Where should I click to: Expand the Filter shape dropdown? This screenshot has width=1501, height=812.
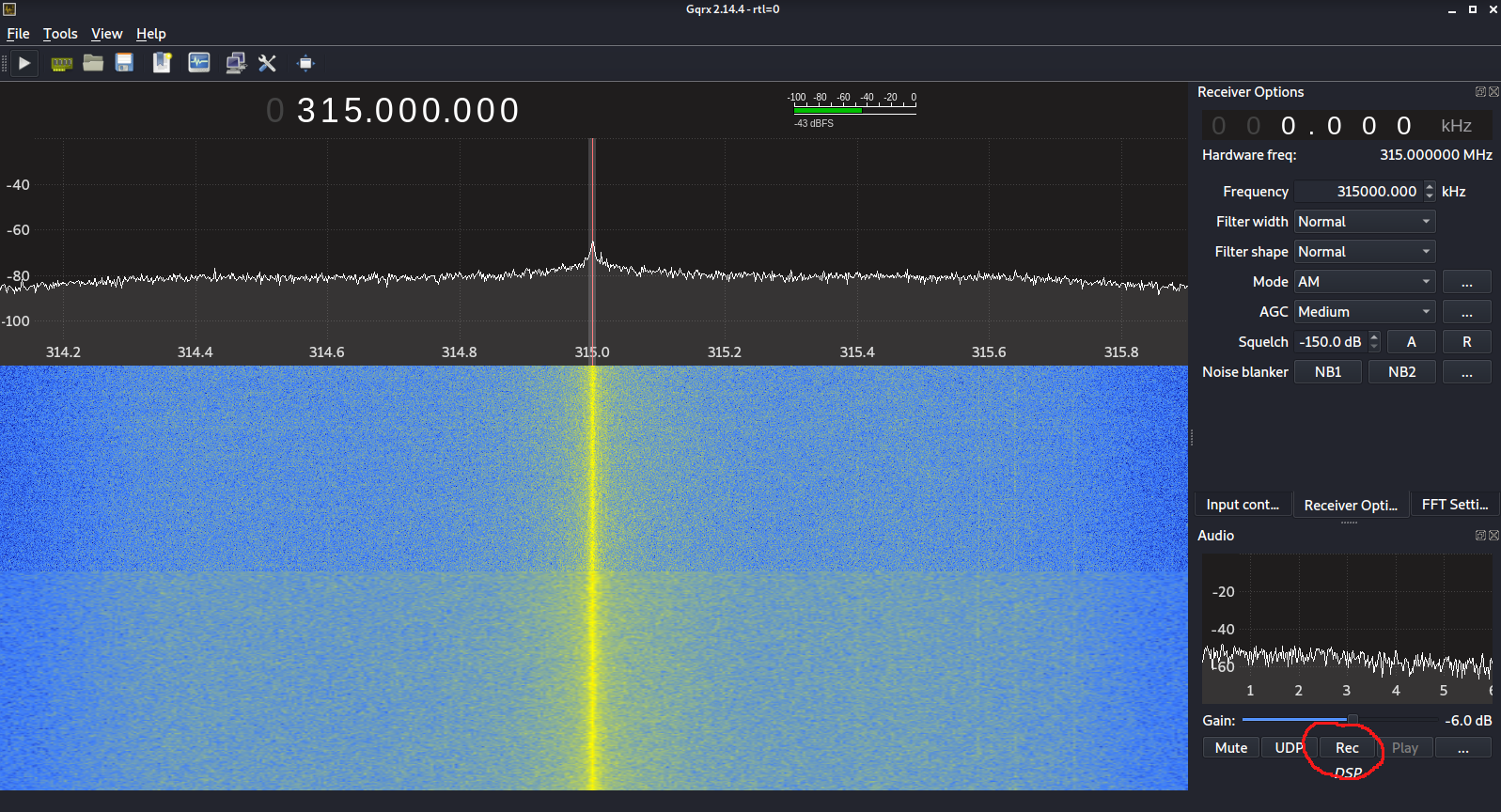point(1365,252)
